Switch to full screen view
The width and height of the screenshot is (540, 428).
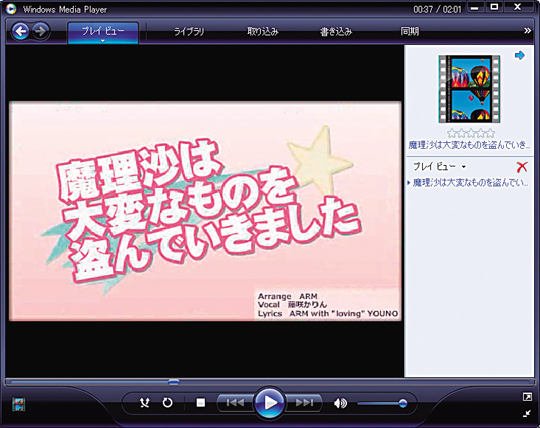pos(527,397)
